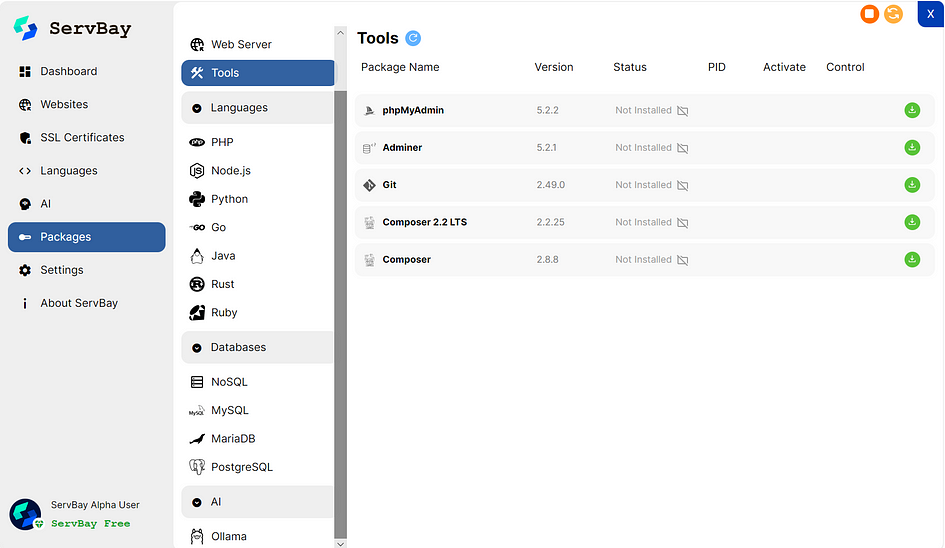
Task: Click the Package Name column header
Action: click(400, 67)
